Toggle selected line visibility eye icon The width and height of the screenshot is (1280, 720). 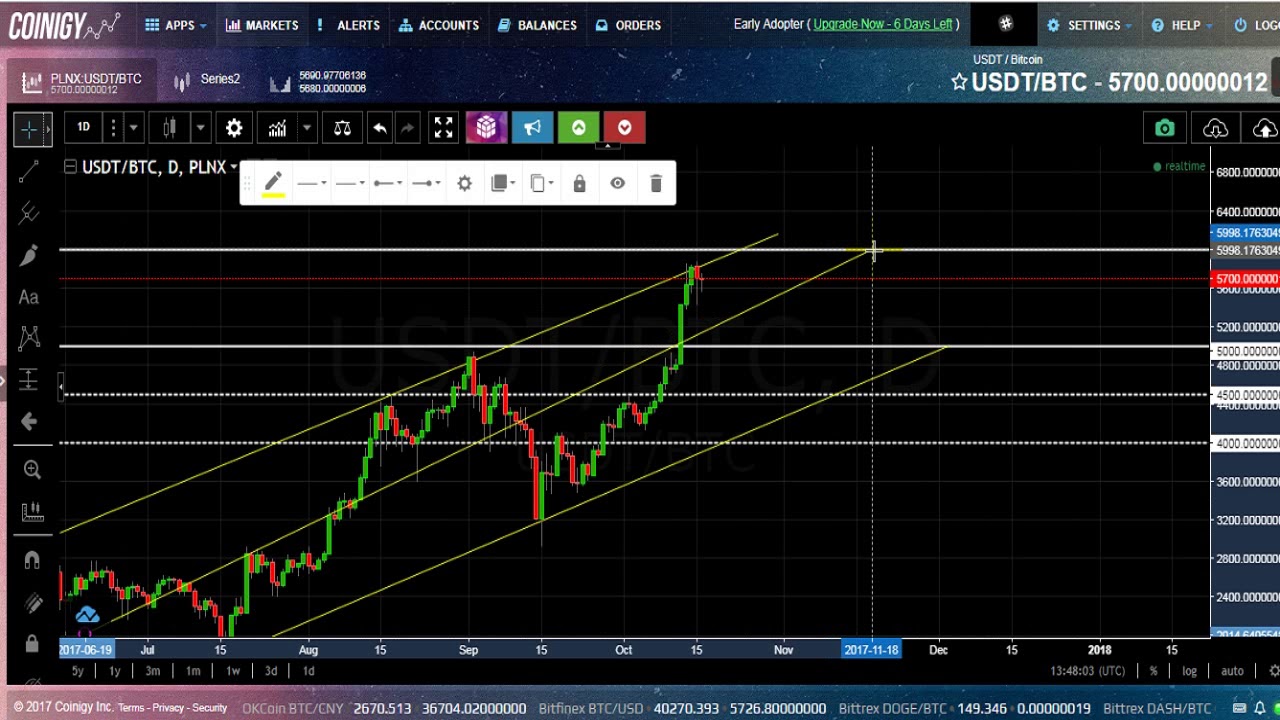click(x=617, y=183)
